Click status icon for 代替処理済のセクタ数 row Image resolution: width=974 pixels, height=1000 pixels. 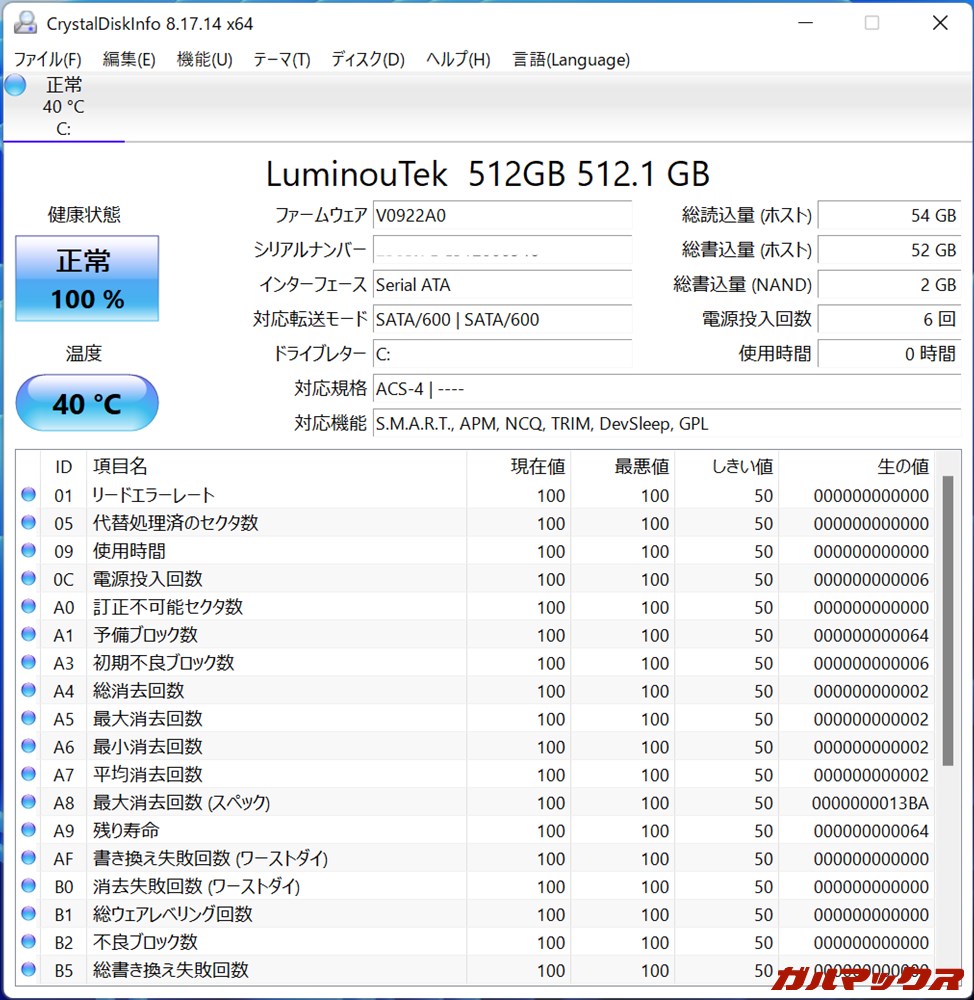[28, 523]
